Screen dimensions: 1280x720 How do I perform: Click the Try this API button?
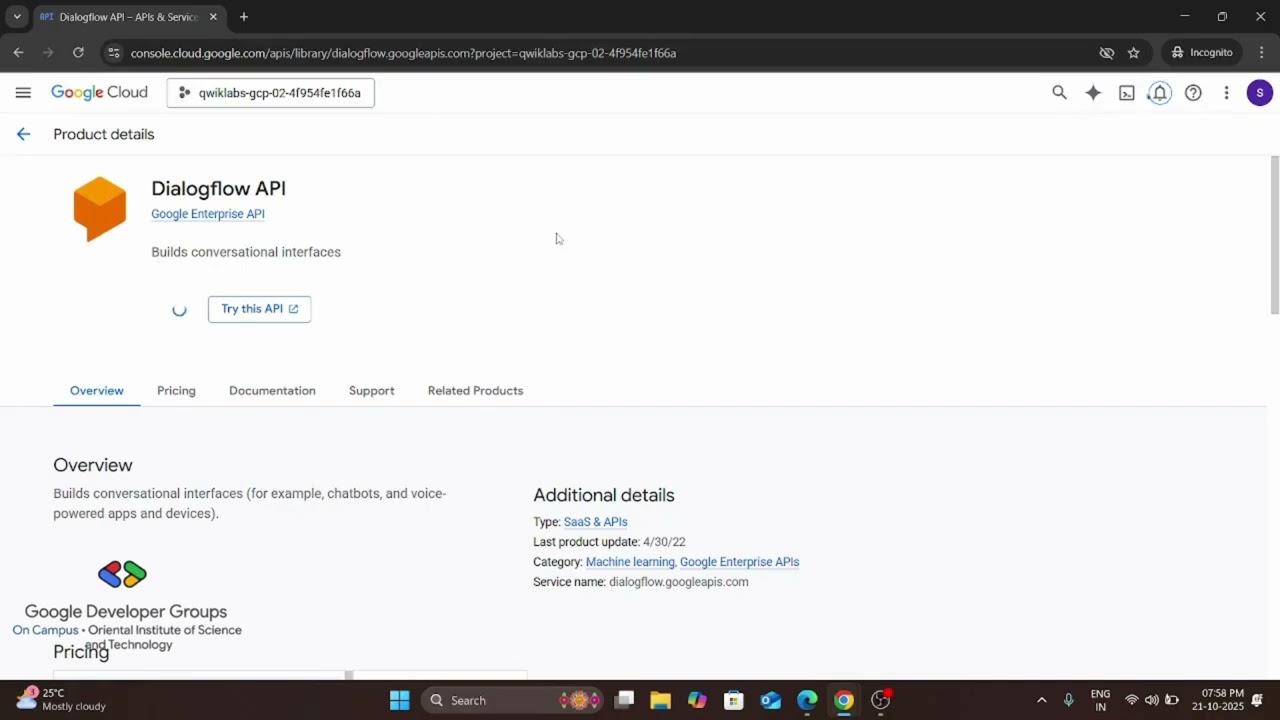259,309
